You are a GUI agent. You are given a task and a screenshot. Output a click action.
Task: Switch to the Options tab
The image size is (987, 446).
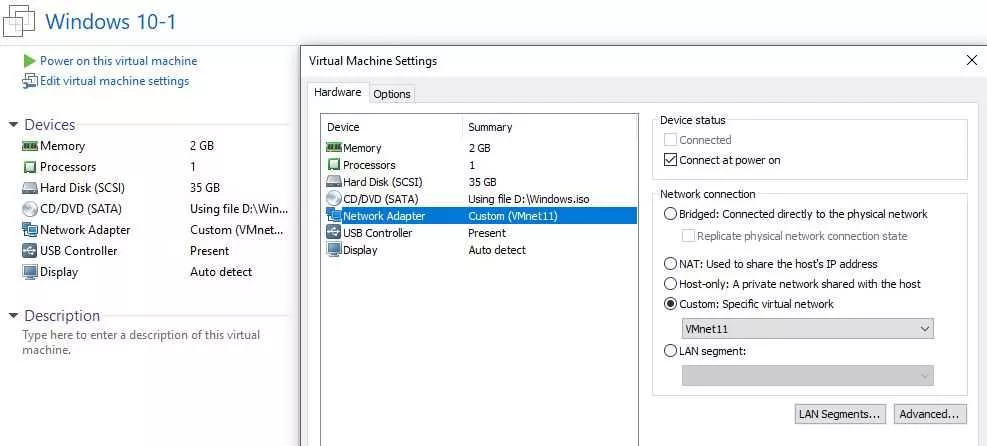pos(392,94)
